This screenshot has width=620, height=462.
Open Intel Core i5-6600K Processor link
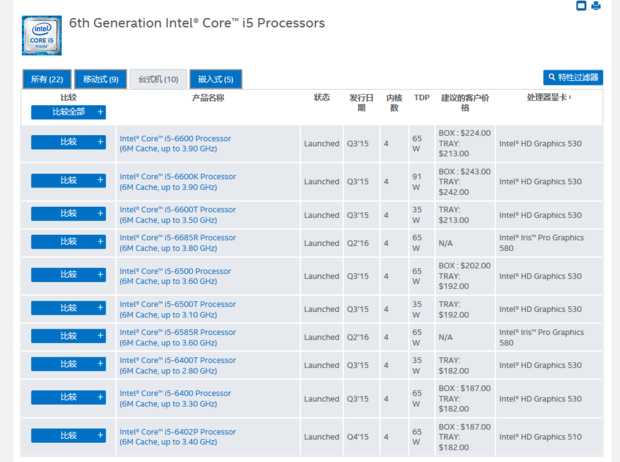click(x=178, y=182)
